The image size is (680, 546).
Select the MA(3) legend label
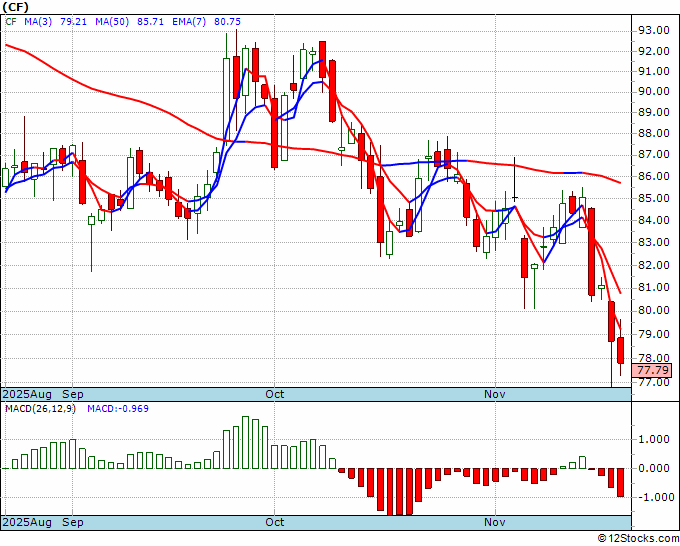click(38, 22)
